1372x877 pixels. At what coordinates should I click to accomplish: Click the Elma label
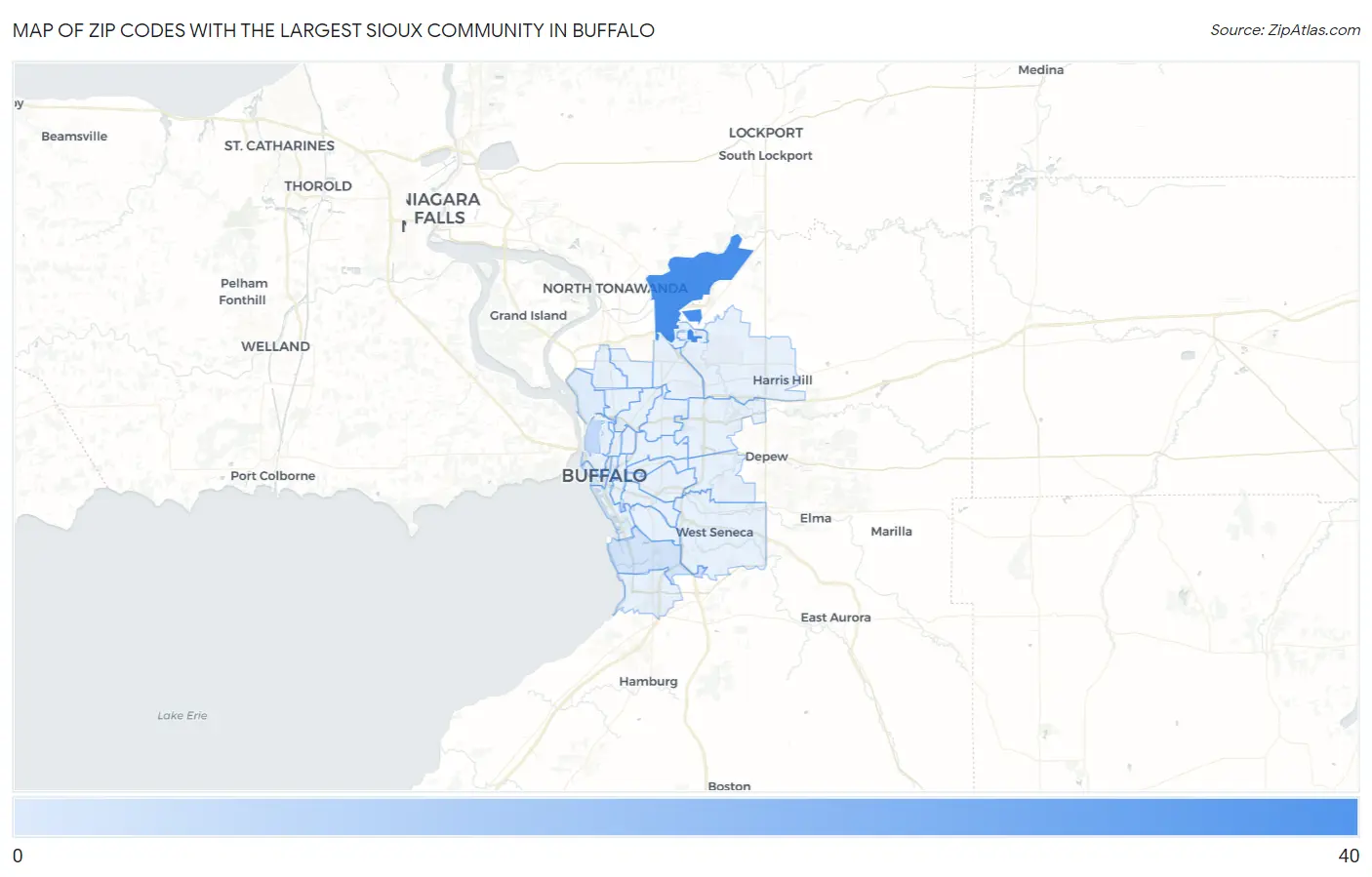click(816, 518)
